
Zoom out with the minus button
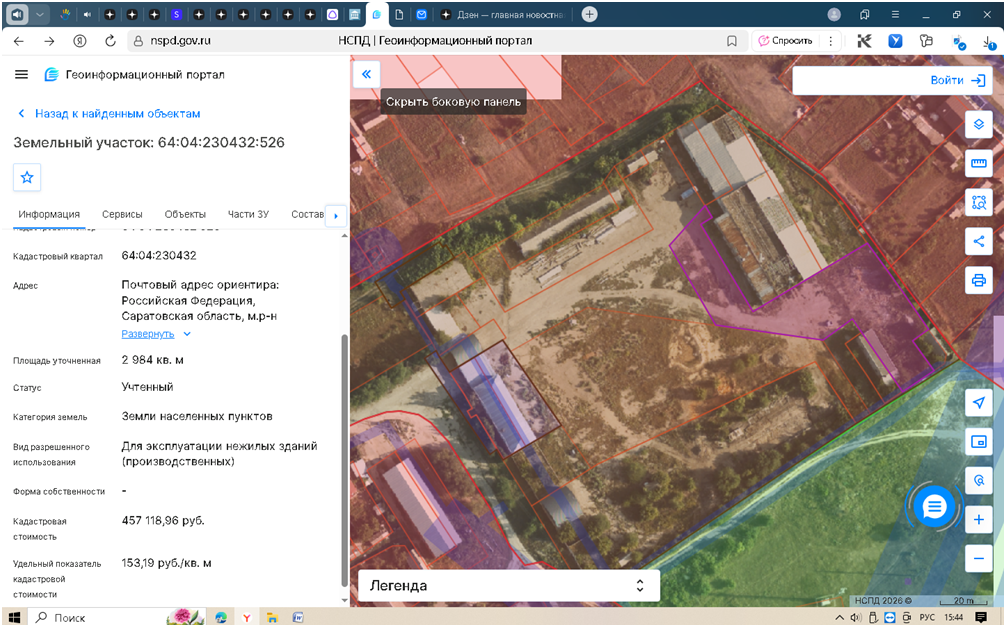tap(978, 558)
